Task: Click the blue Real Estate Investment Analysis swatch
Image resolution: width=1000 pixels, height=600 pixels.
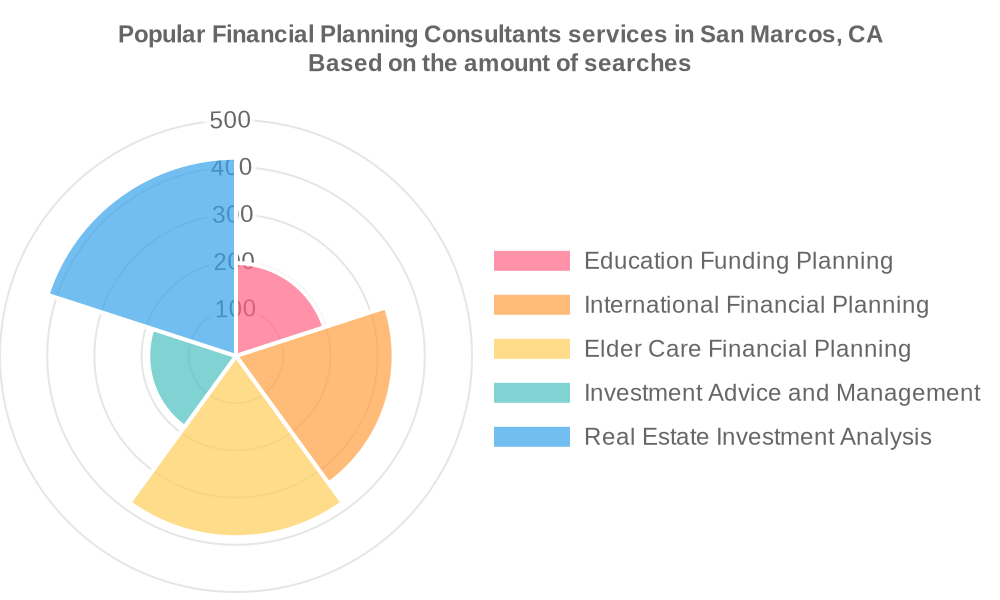Action: tap(531, 437)
